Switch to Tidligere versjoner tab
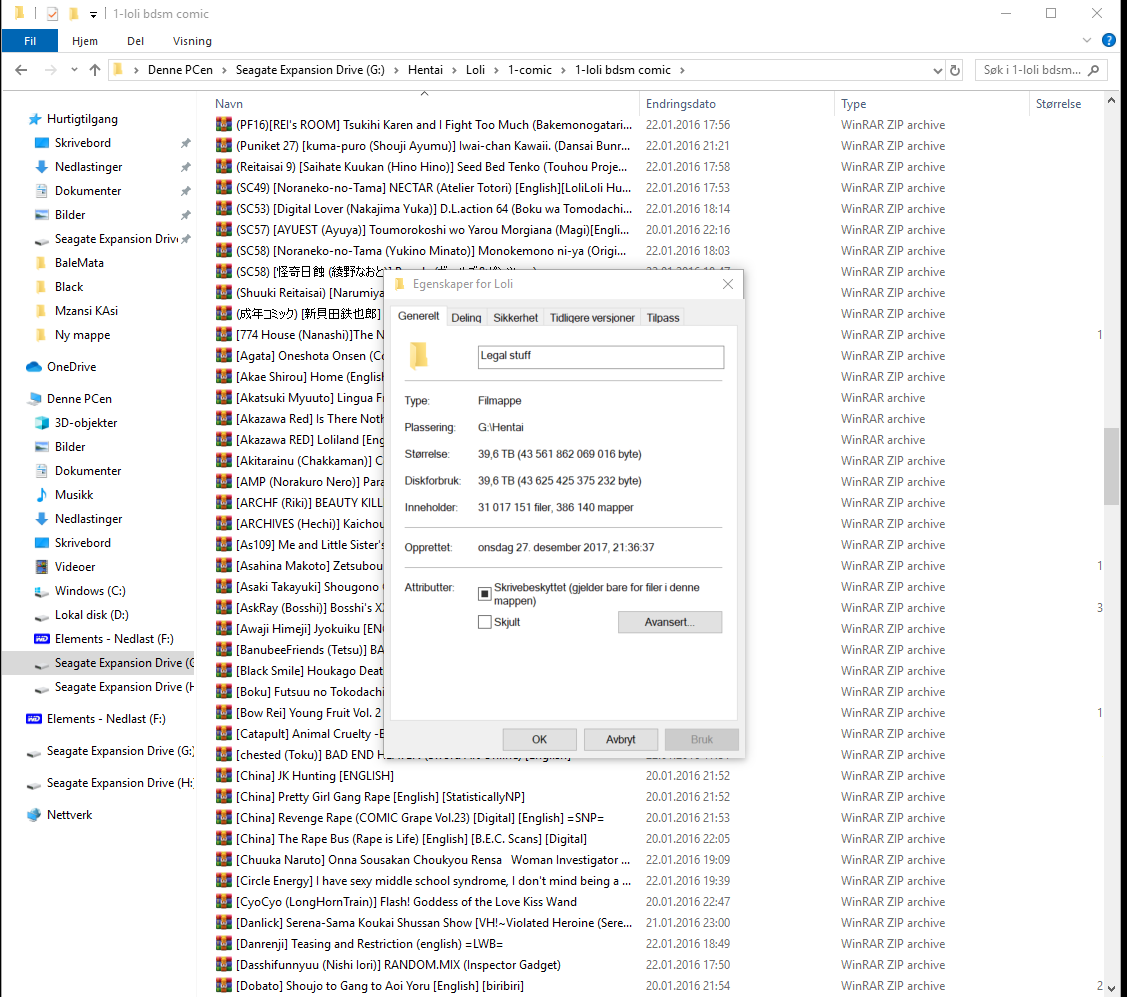This screenshot has height=997, width=1127. (x=592, y=318)
